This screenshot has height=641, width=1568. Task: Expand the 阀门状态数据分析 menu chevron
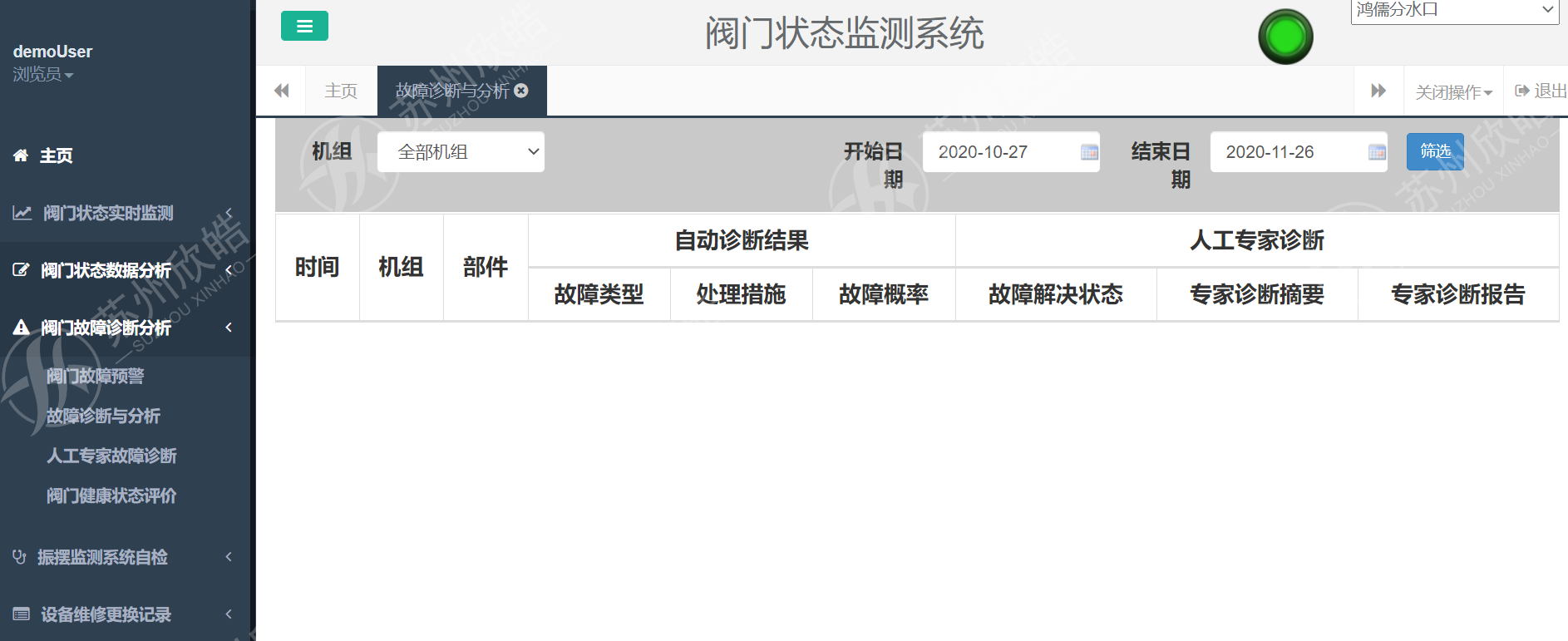pyautogui.click(x=229, y=269)
